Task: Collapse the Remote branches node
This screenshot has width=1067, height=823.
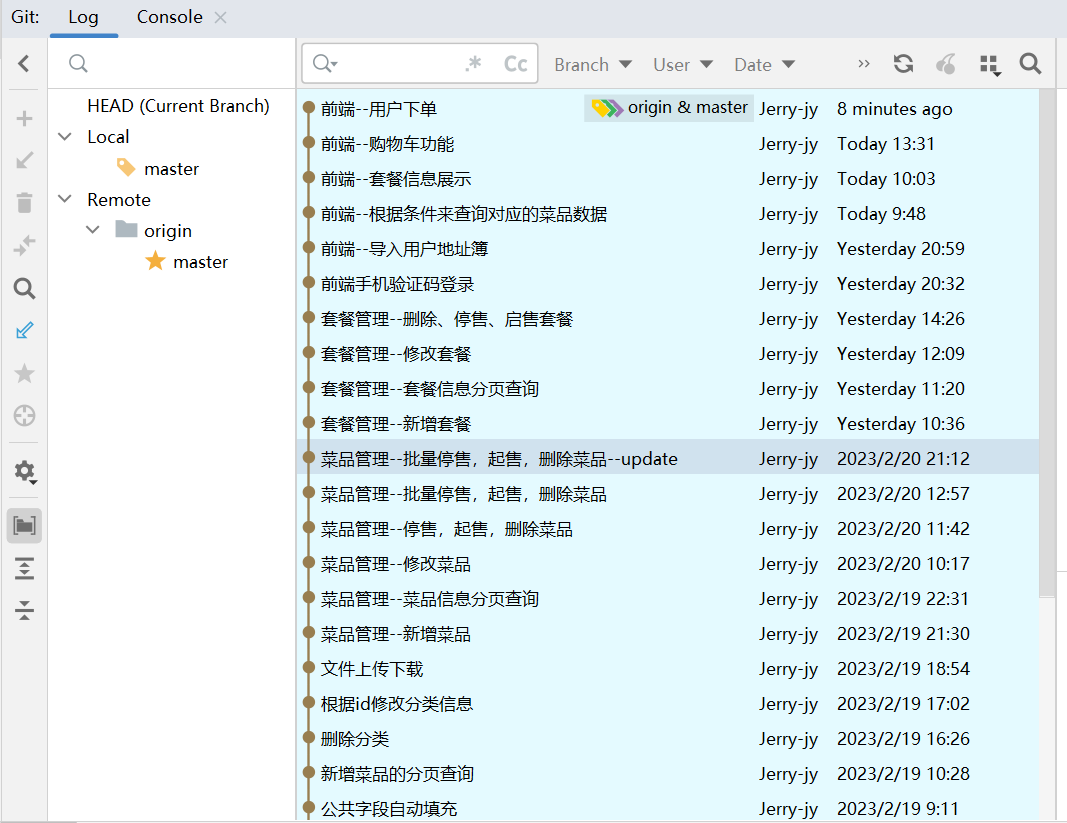Action: click(x=65, y=199)
